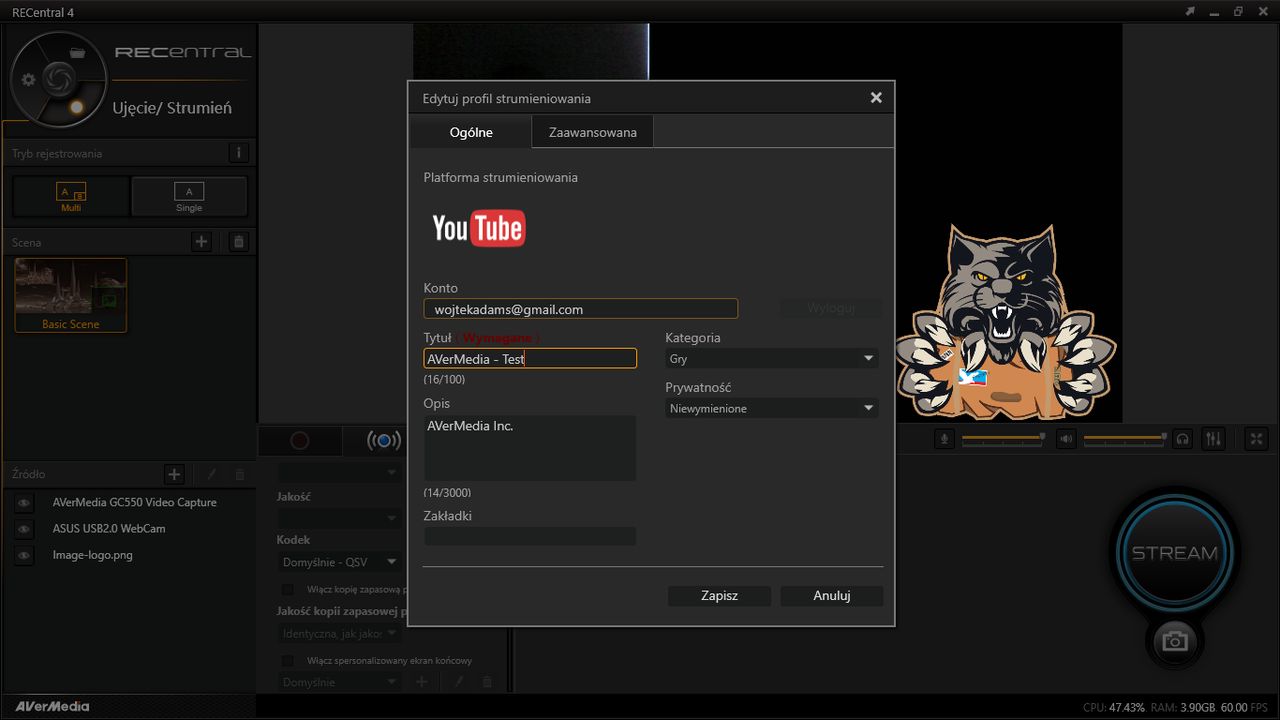This screenshot has width=1280, height=720.
Task: Select Multi recording mode
Action: (x=71, y=196)
